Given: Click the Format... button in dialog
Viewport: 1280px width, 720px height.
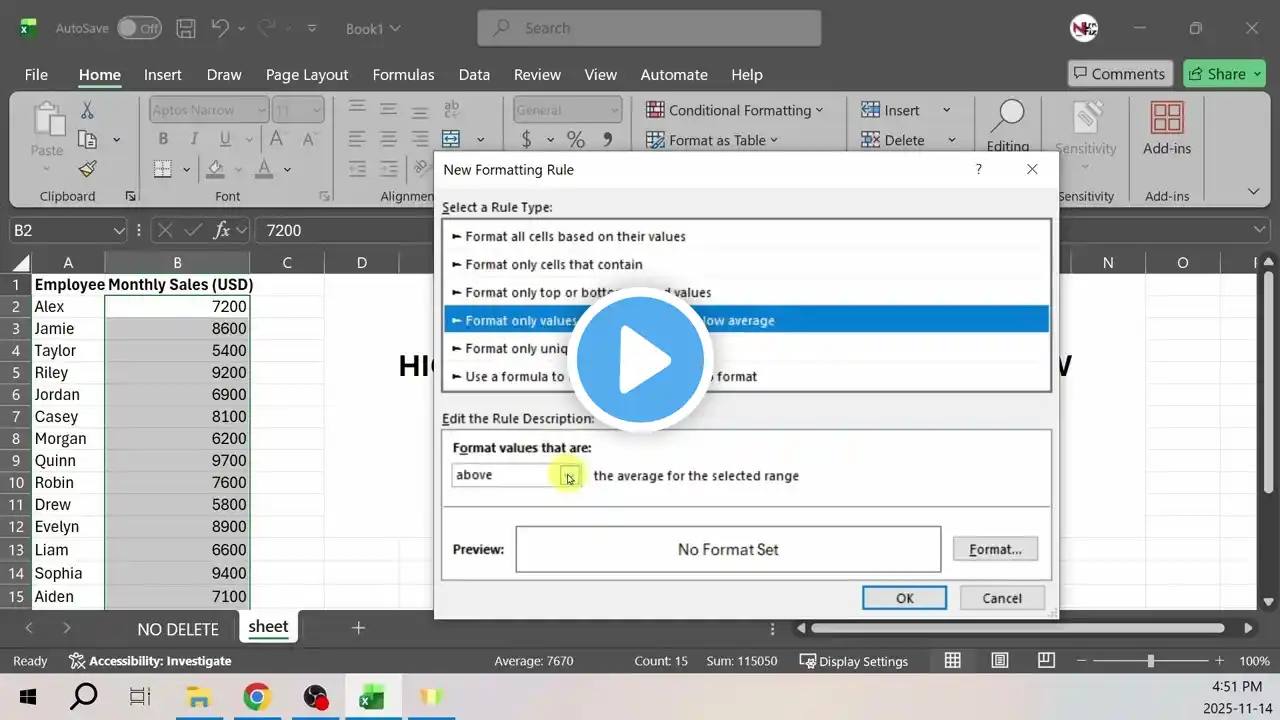Looking at the screenshot, I should [995, 549].
